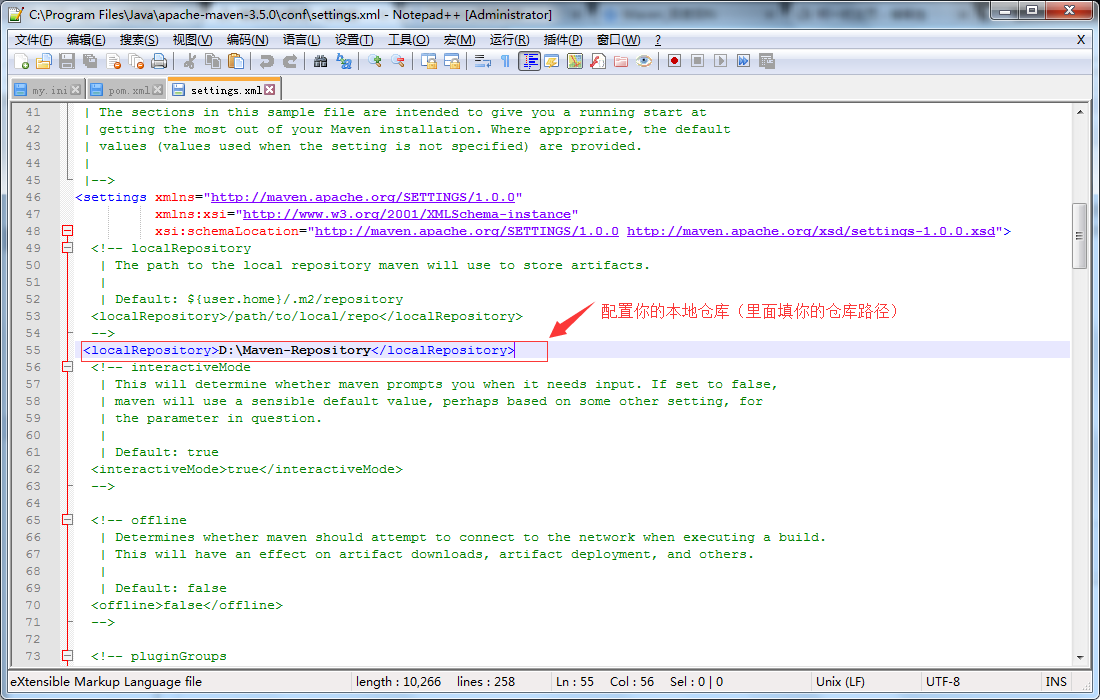Run macro multiple times
Screen dimensions: 1100x700
[744, 62]
